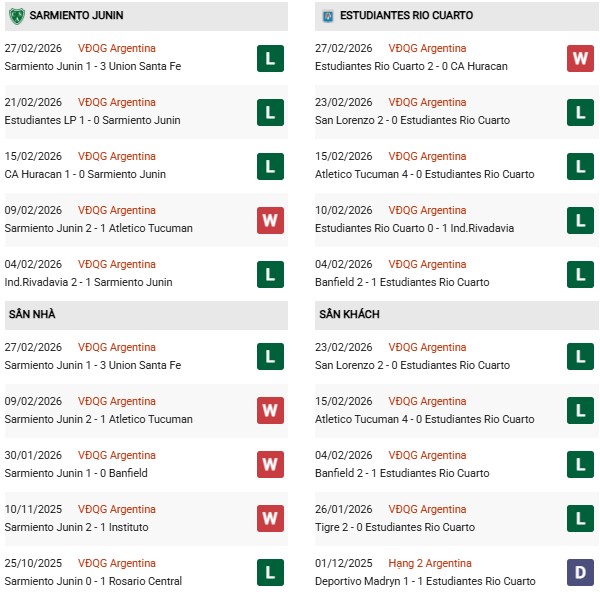
Task: Click the Estudiantes Rio Cuarto team crest icon
Action: pyautogui.click(x=327, y=16)
